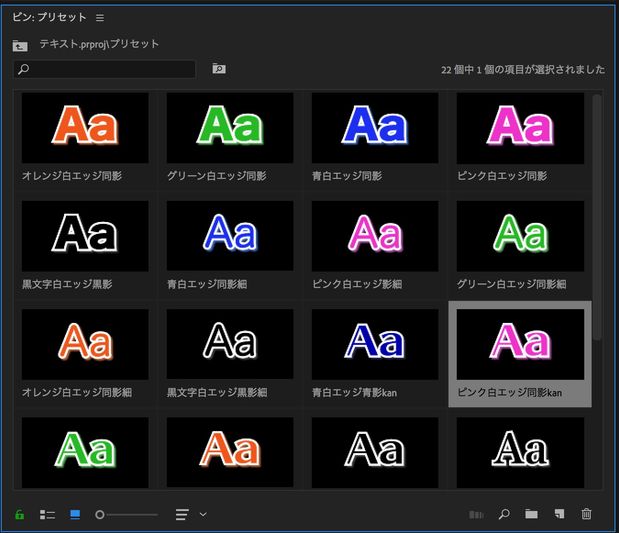Image resolution: width=619 pixels, height=533 pixels.
Task: Select 青白エッジ同影細 preset thumbnail
Action: (x=230, y=236)
